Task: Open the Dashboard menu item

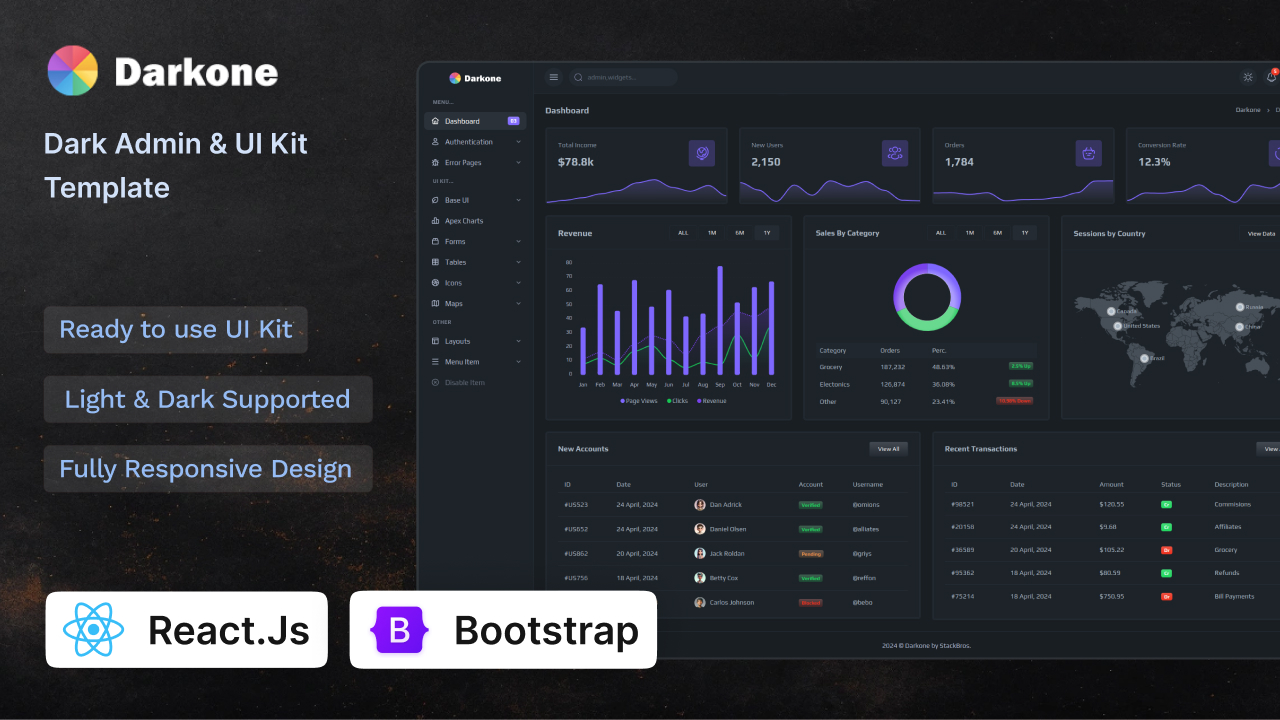Action: 475,121
